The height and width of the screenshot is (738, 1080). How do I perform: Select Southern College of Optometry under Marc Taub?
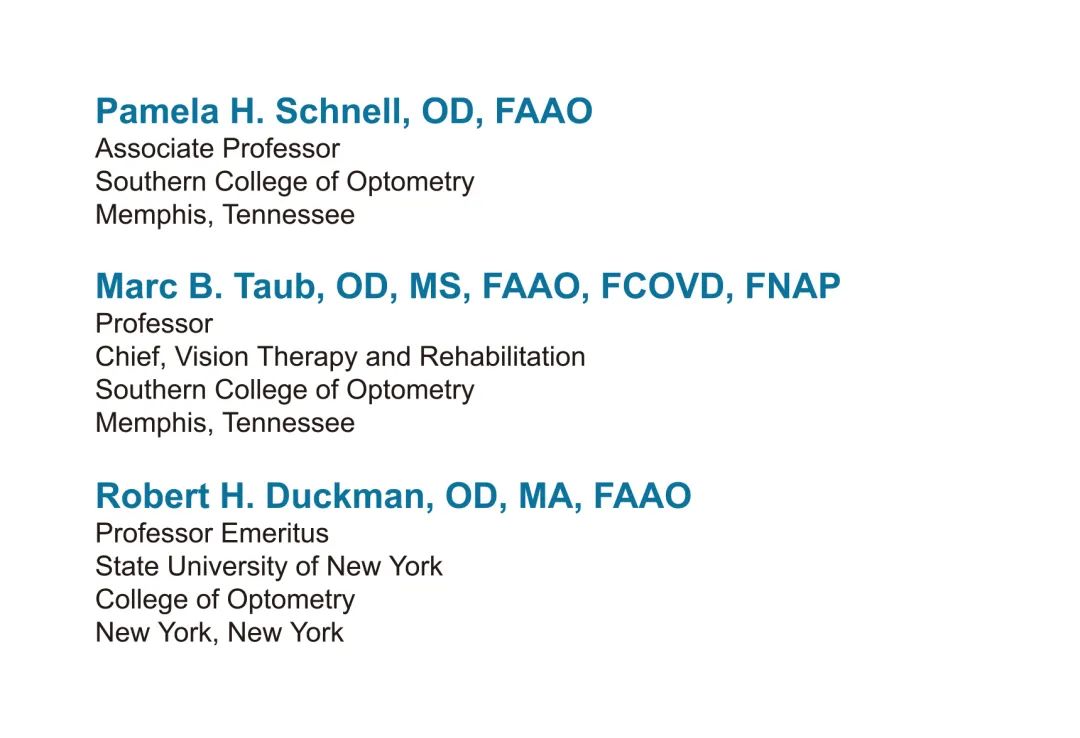pos(284,390)
